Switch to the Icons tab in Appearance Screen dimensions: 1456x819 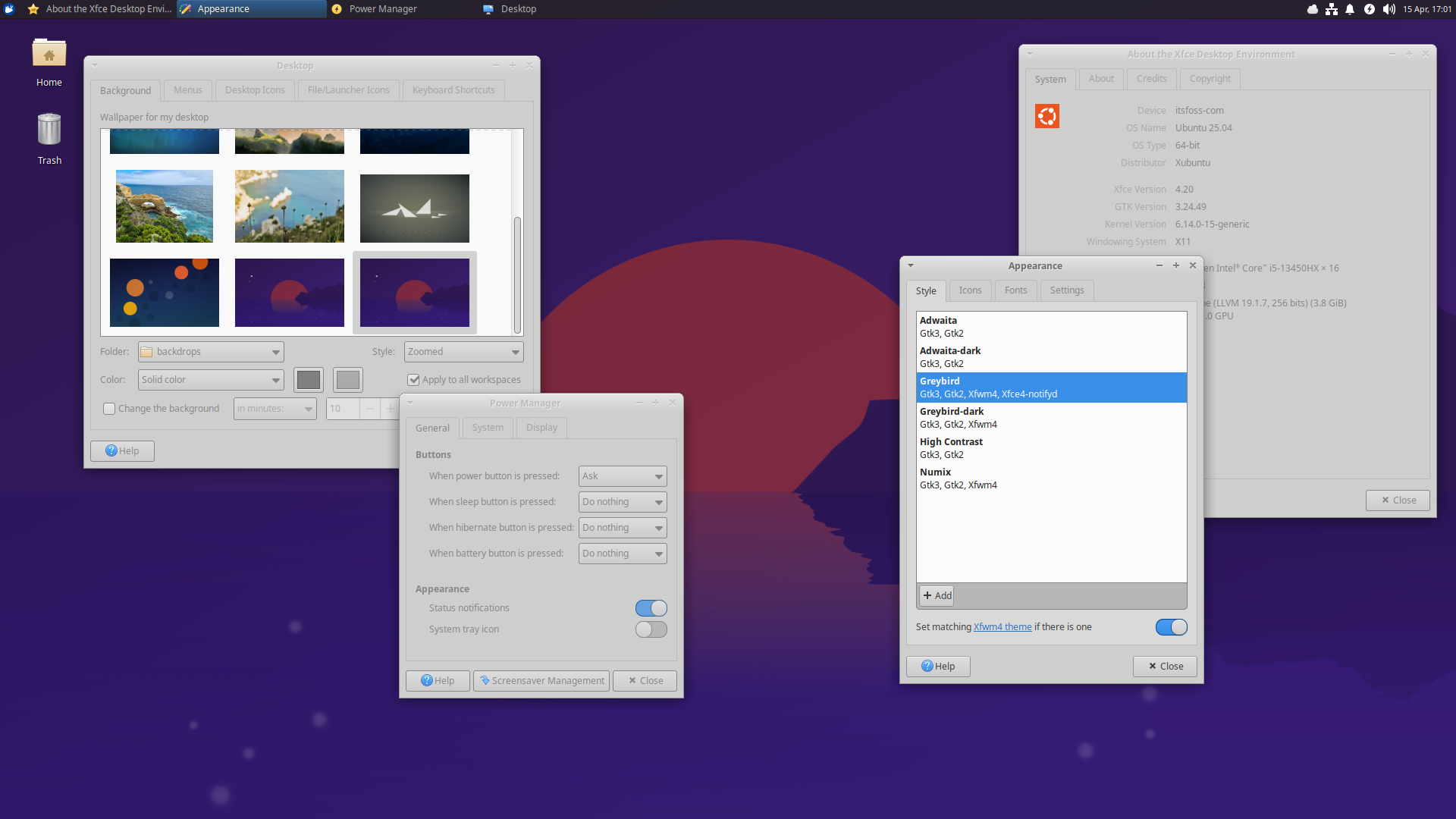click(x=969, y=290)
